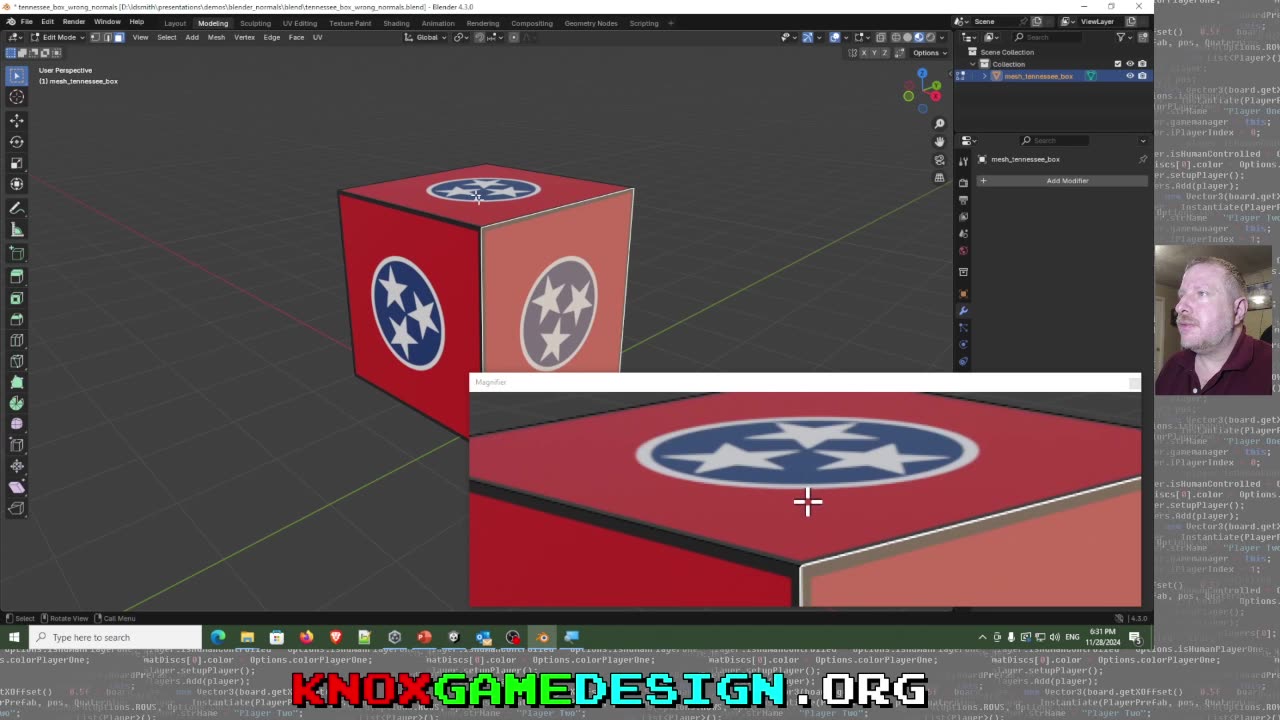Screen dimensions: 1280x720
Task: Open the pivot point dropdown
Action: point(460,37)
